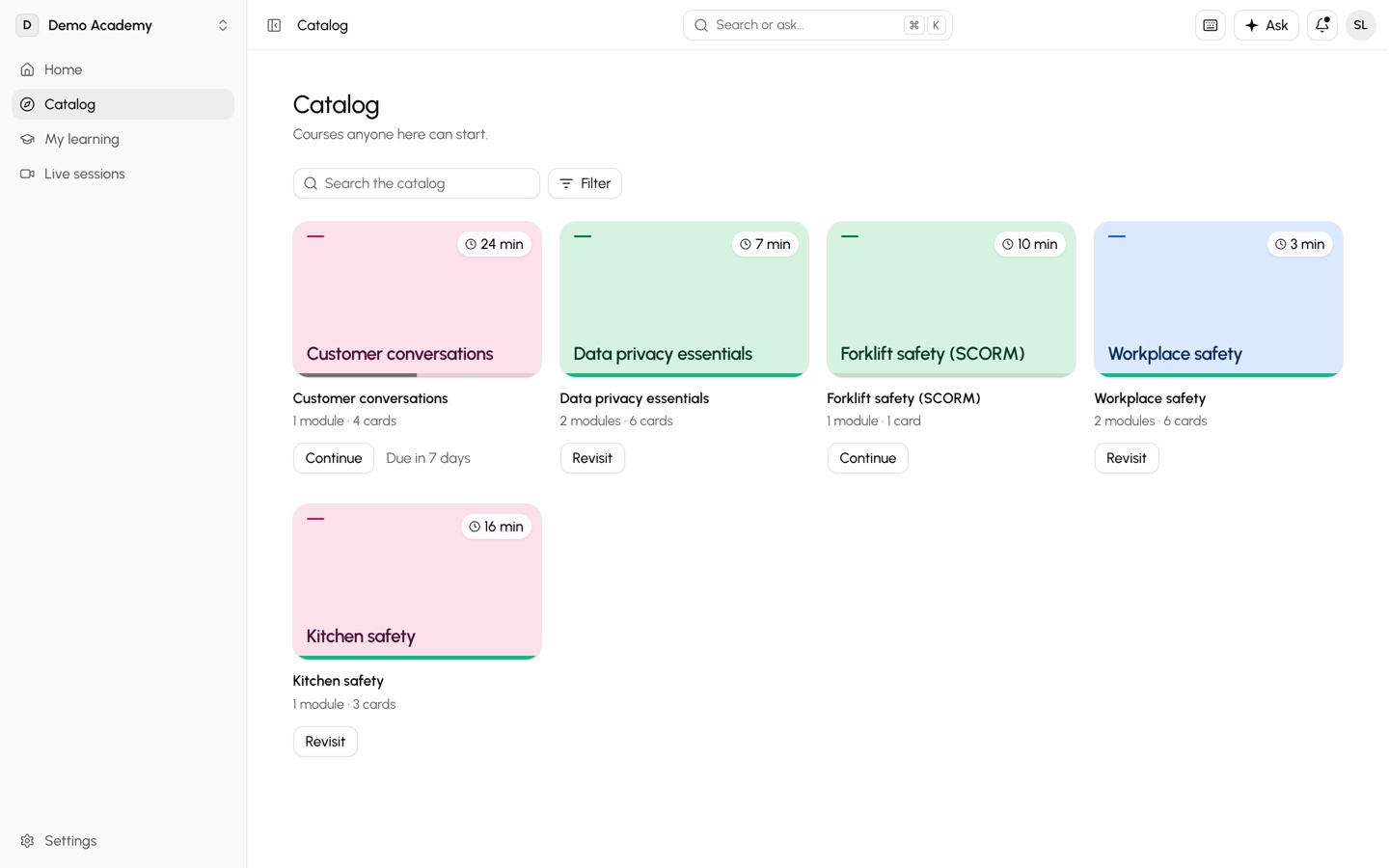The image size is (1389, 868).
Task: Revisit the Kitchen safety course
Action: pos(325,742)
